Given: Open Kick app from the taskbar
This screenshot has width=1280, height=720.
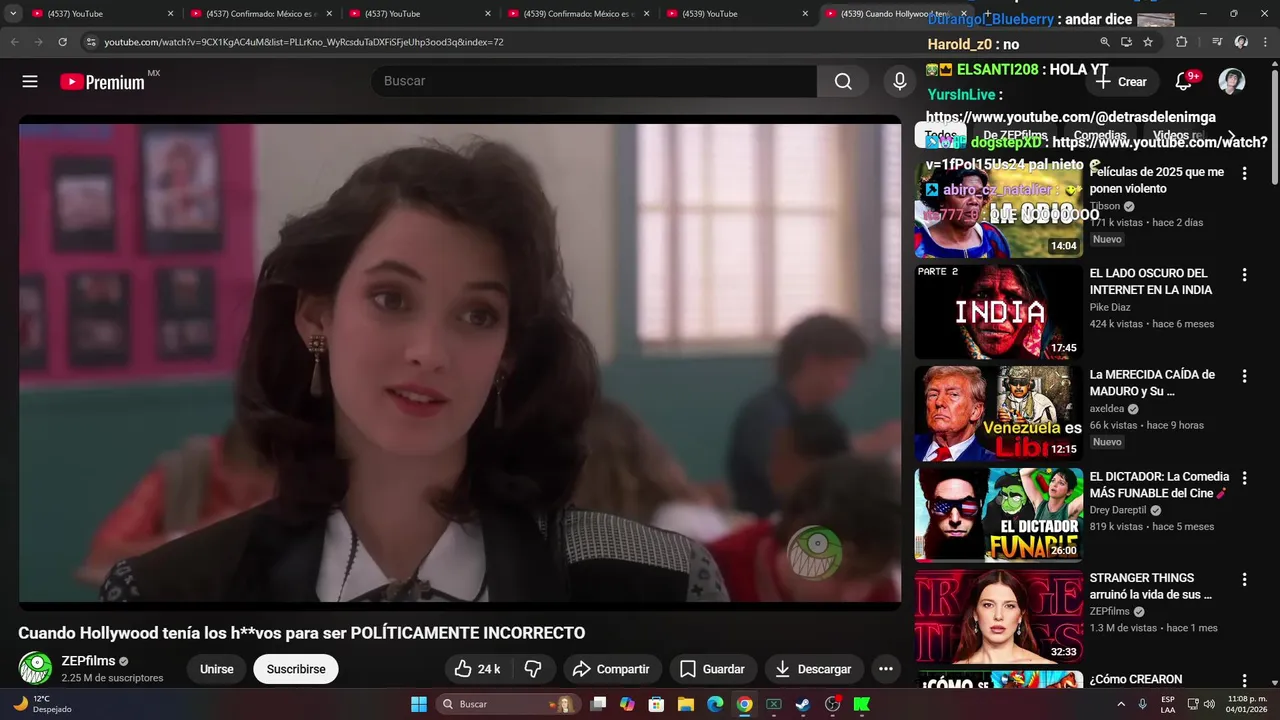Looking at the screenshot, I should point(861,704).
